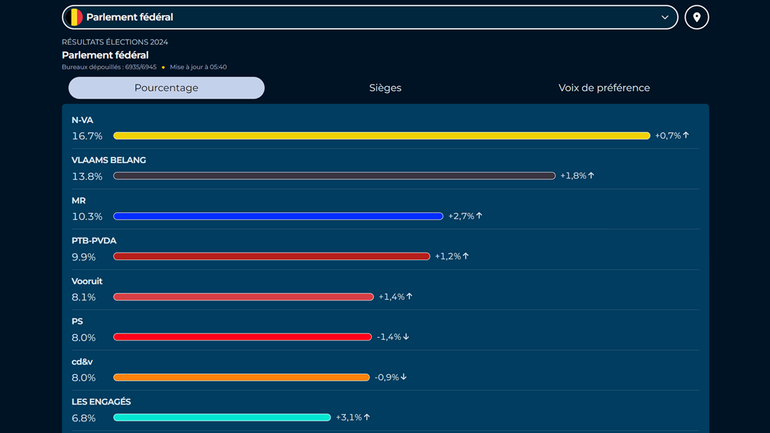Click the N-VA yellow percentage bar

point(382,135)
